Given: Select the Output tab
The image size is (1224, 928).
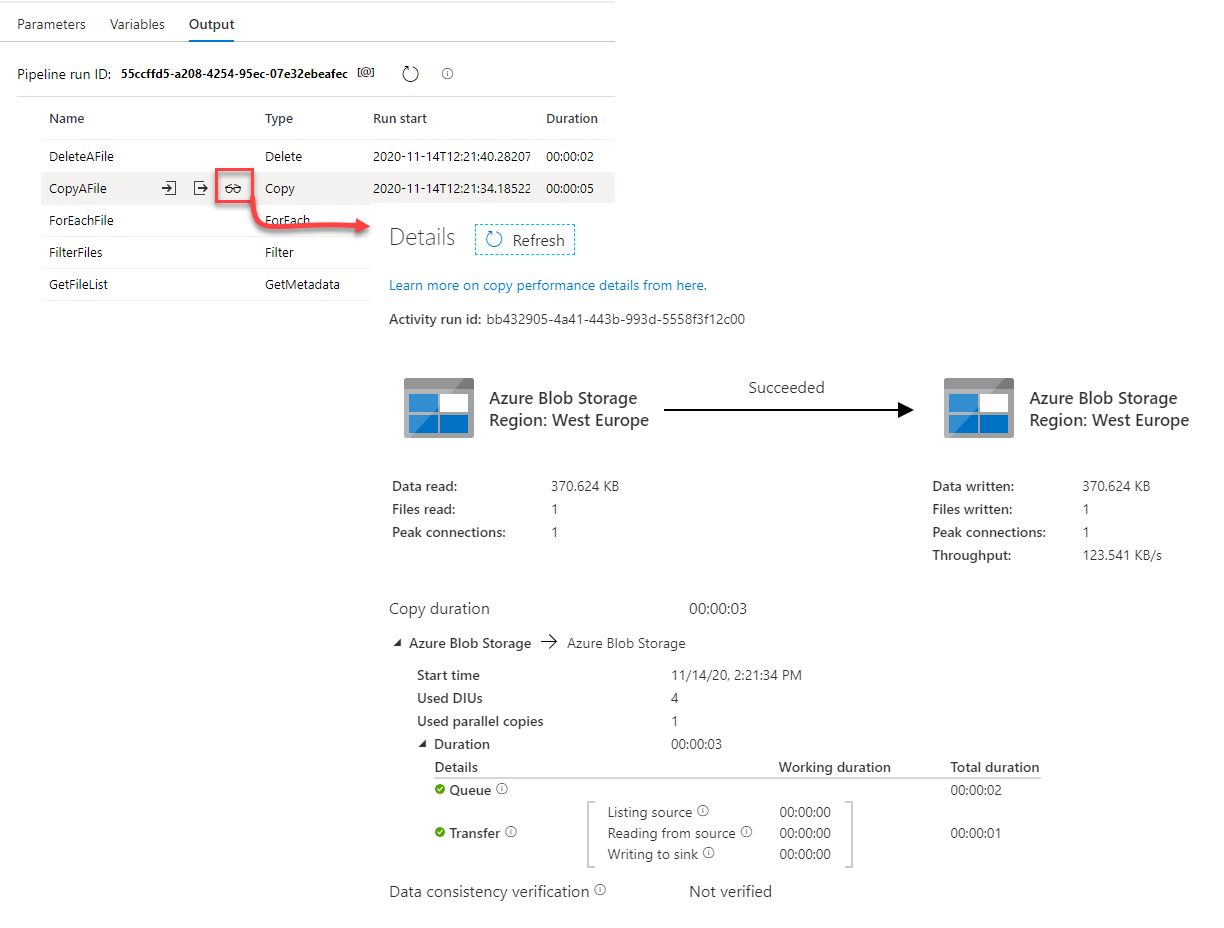Looking at the screenshot, I should (211, 24).
